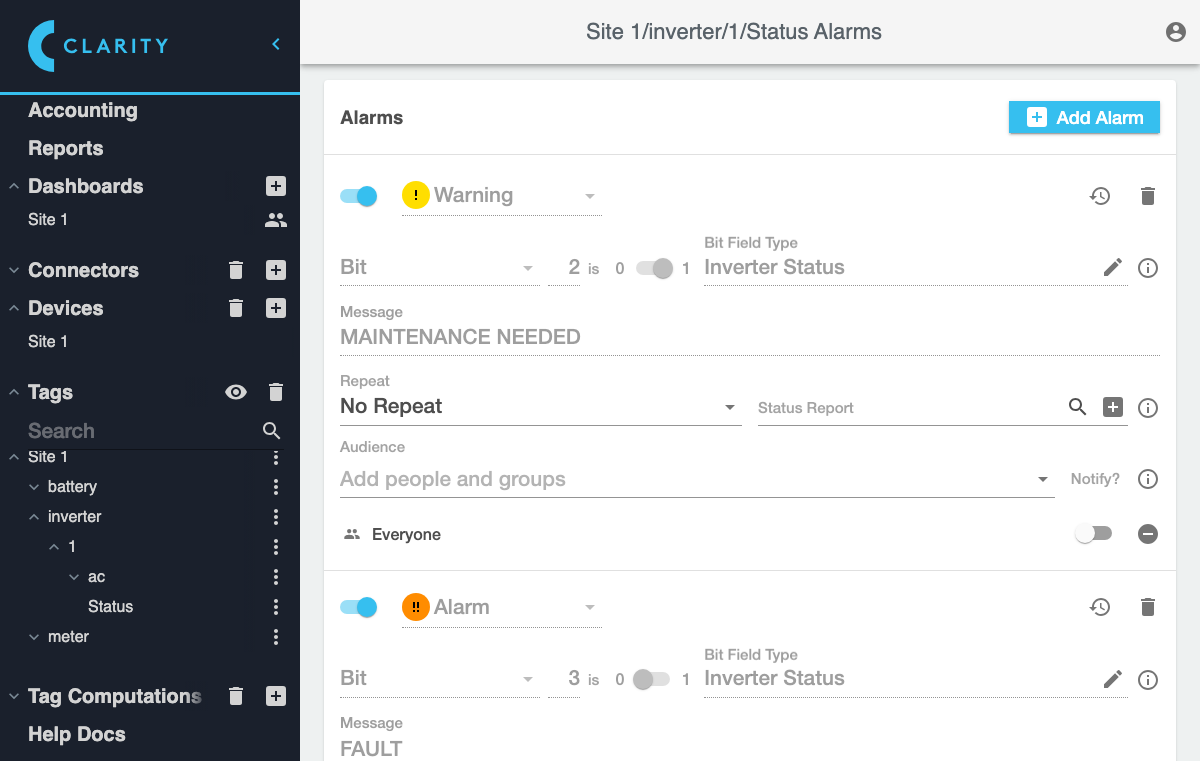Collapse the inverter tree node
This screenshot has height=761, width=1200.
(x=34, y=517)
